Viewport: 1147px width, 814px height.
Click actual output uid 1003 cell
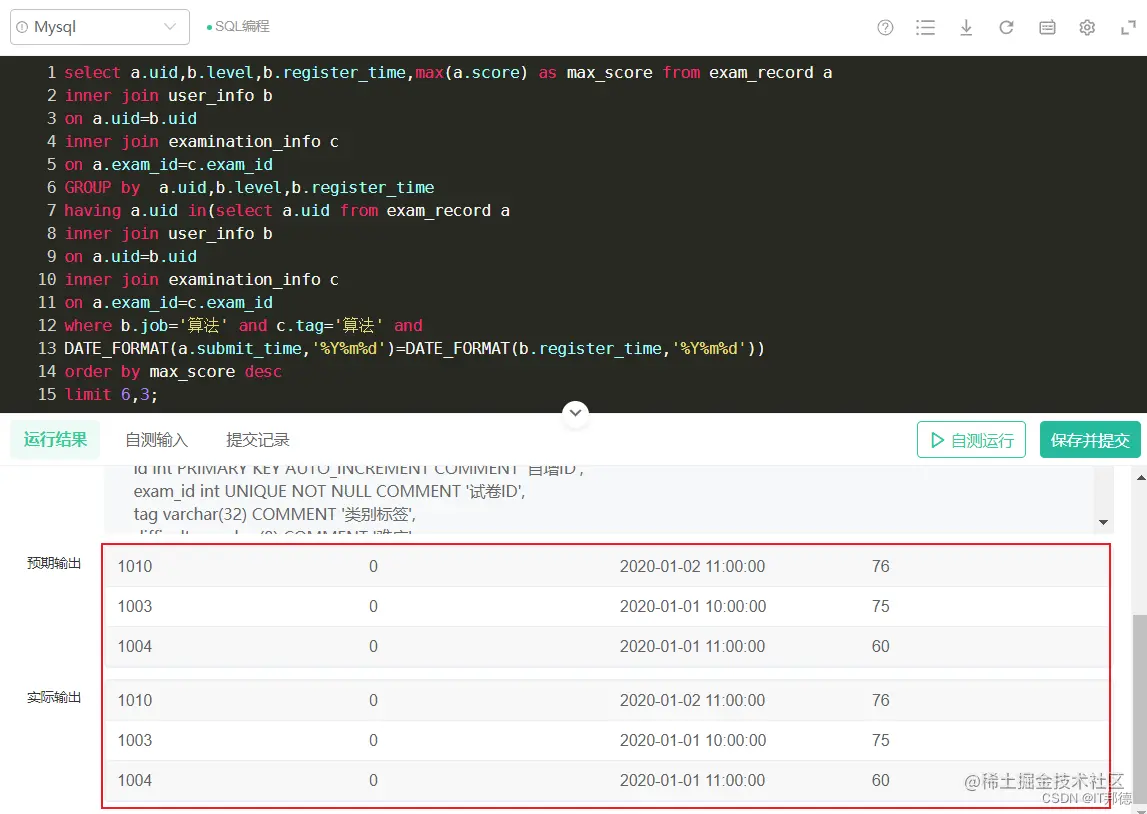(x=135, y=740)
